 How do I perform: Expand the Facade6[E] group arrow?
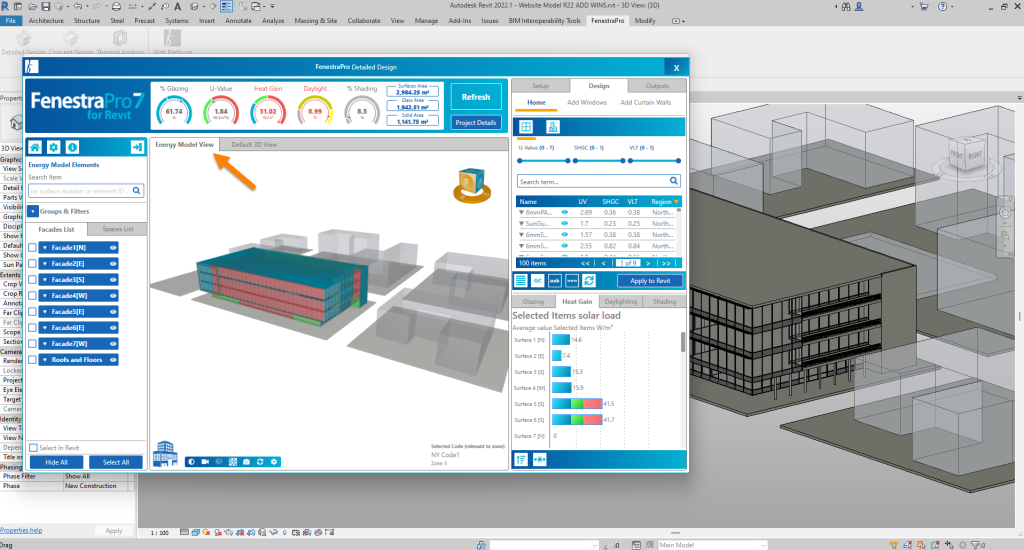point(44,328)
